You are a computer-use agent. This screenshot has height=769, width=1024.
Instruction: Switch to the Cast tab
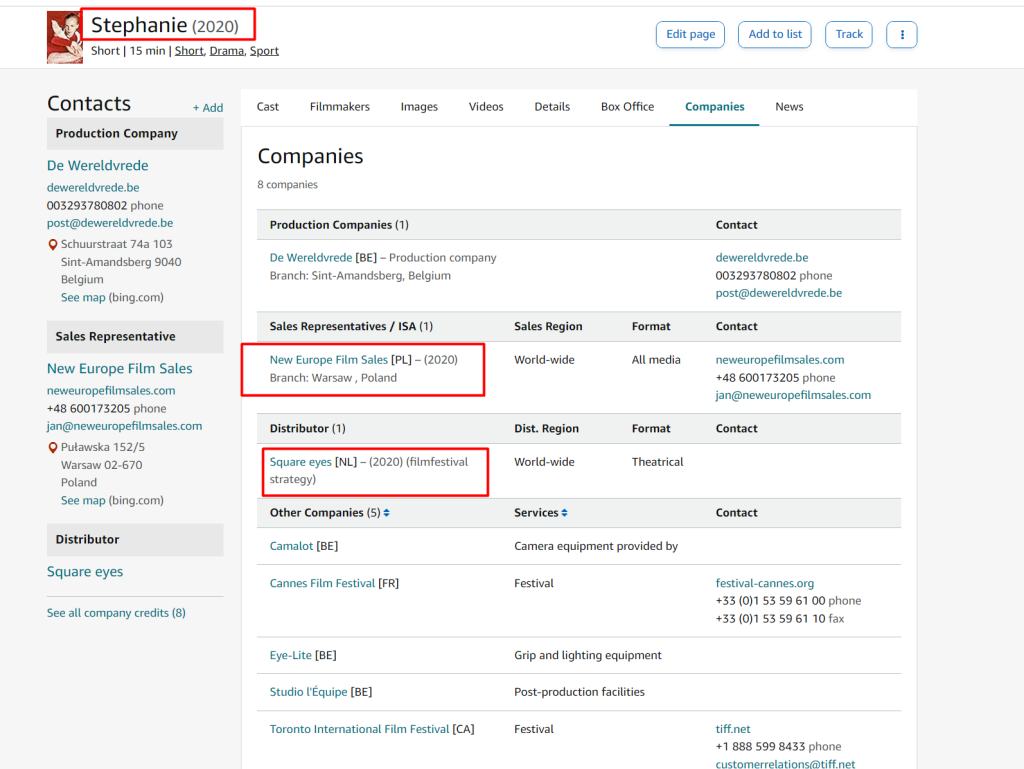(x=268, y=107)
